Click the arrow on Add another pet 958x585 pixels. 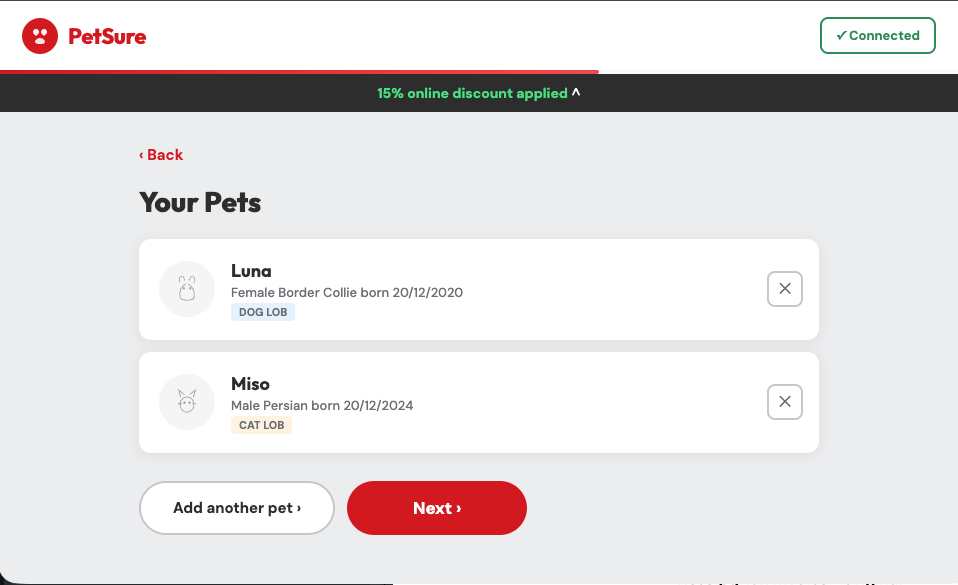(x=296, y=508)
